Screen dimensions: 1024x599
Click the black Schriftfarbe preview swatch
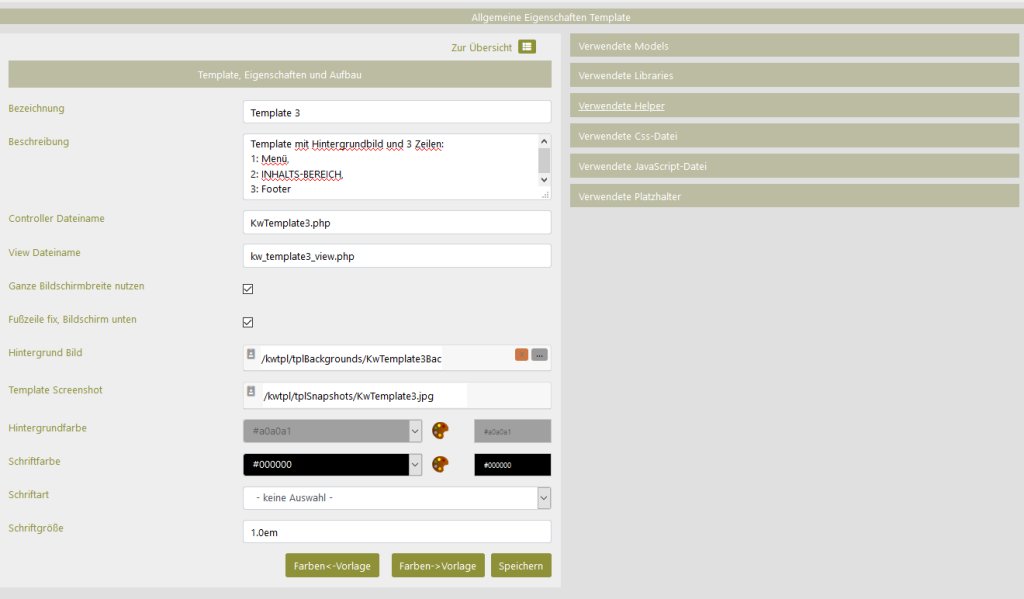pos(512,465)
